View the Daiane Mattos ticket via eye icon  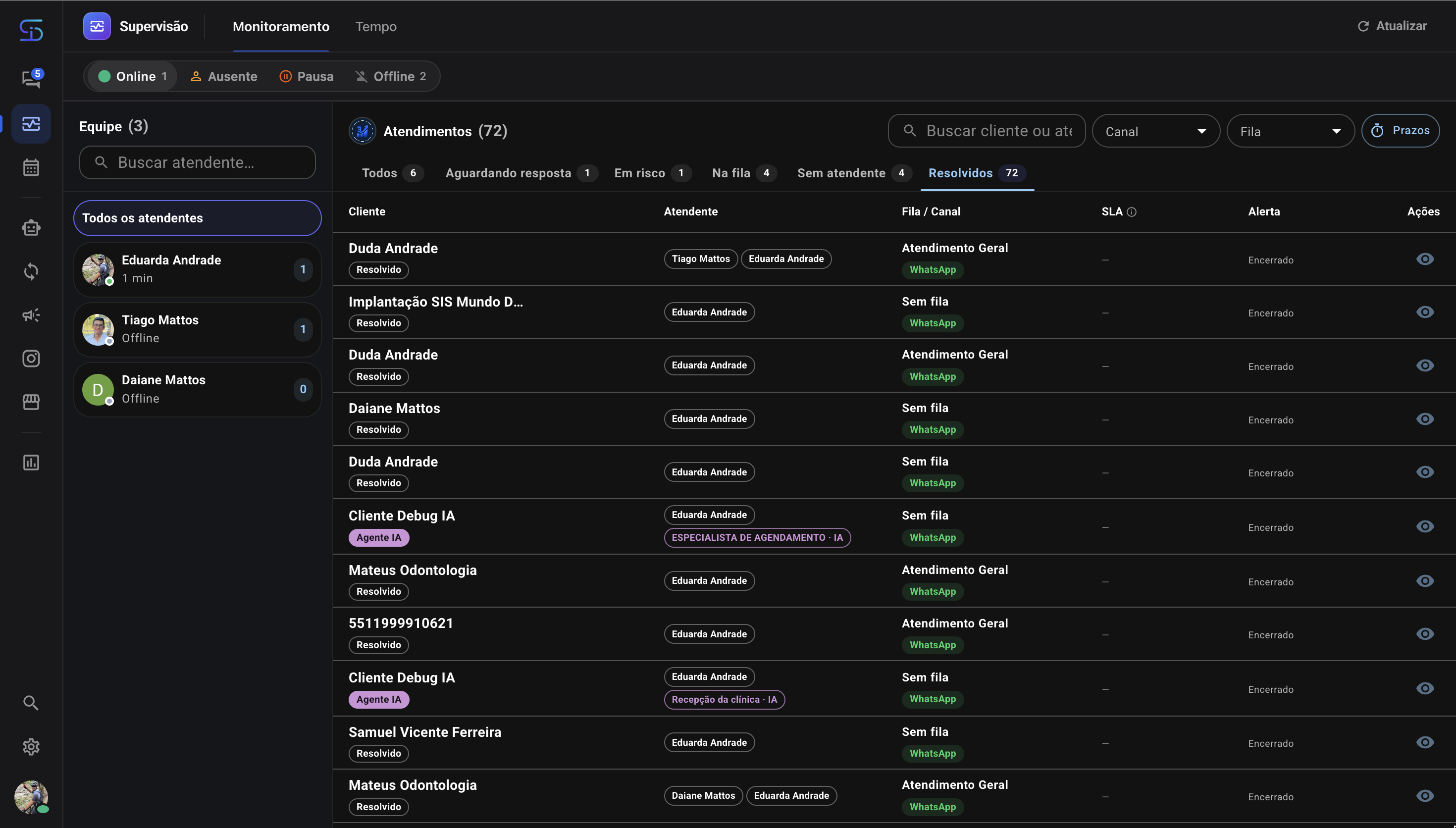(x=1425, y=419)
